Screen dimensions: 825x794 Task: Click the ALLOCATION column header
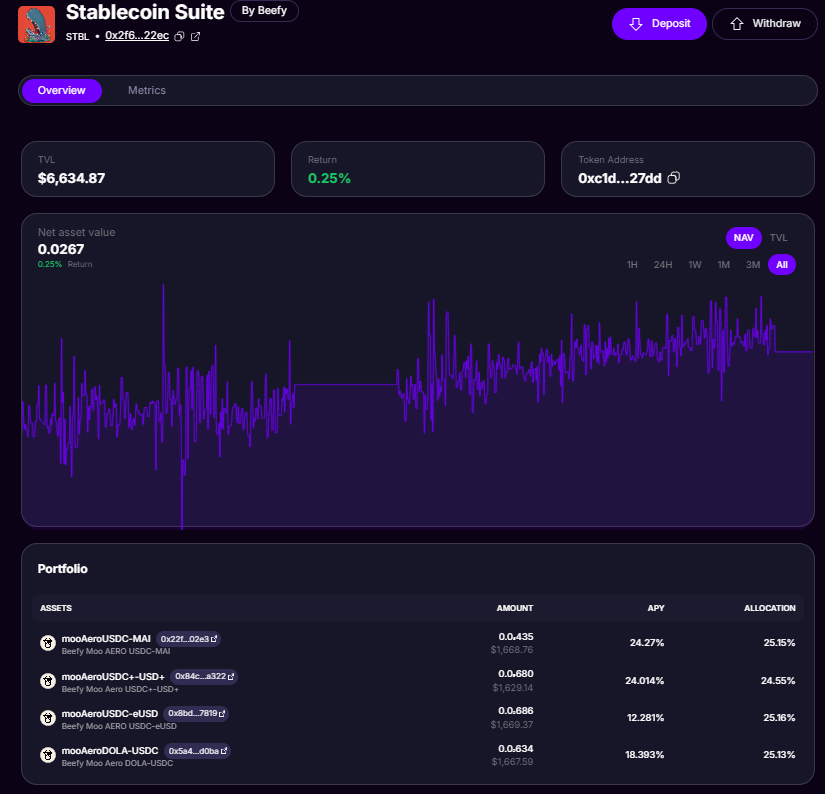coord(769,608)
